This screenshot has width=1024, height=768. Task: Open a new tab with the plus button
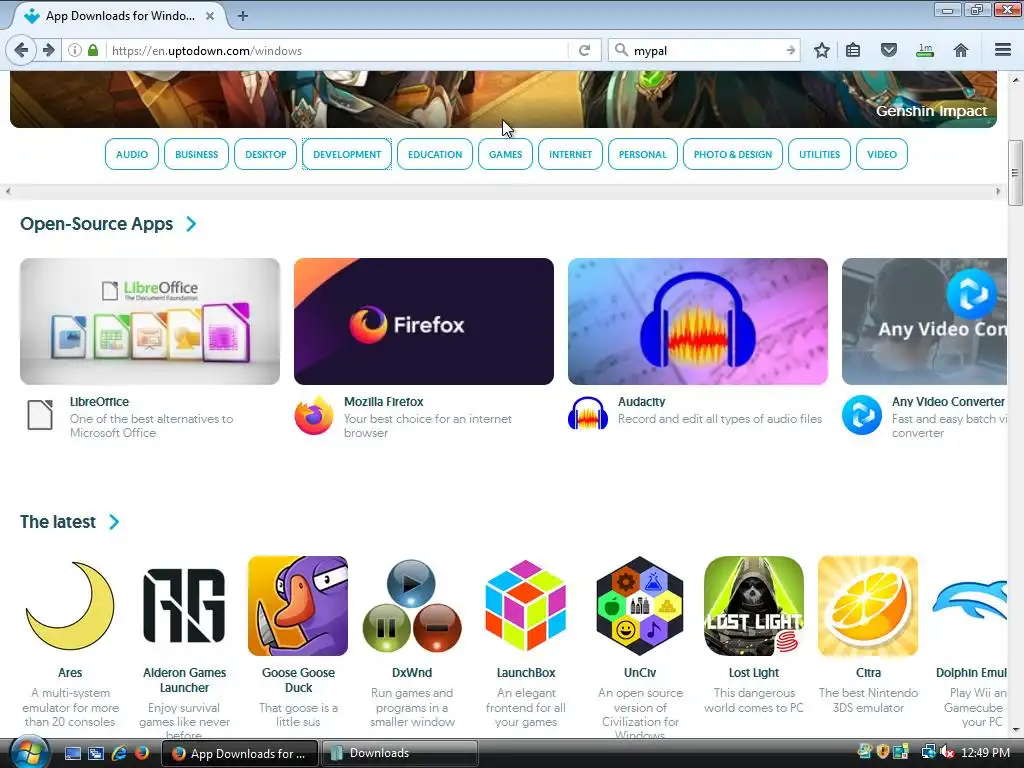(242, 16)
